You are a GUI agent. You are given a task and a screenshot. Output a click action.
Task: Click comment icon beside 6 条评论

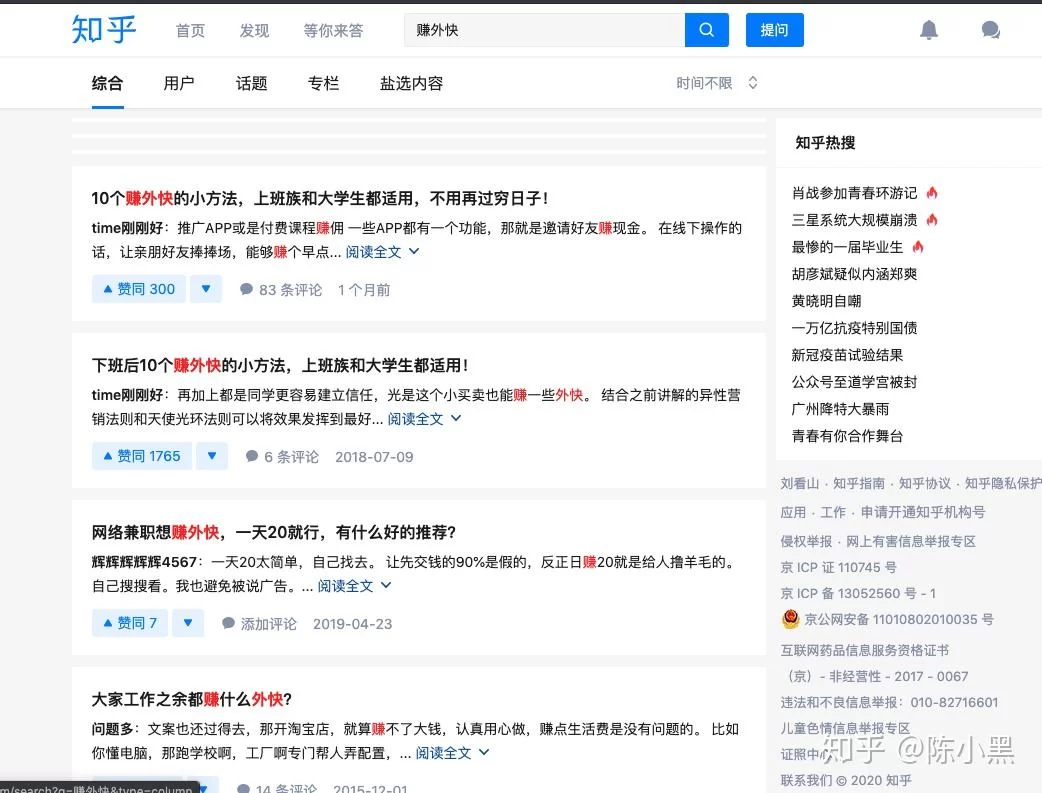point(252,457)
